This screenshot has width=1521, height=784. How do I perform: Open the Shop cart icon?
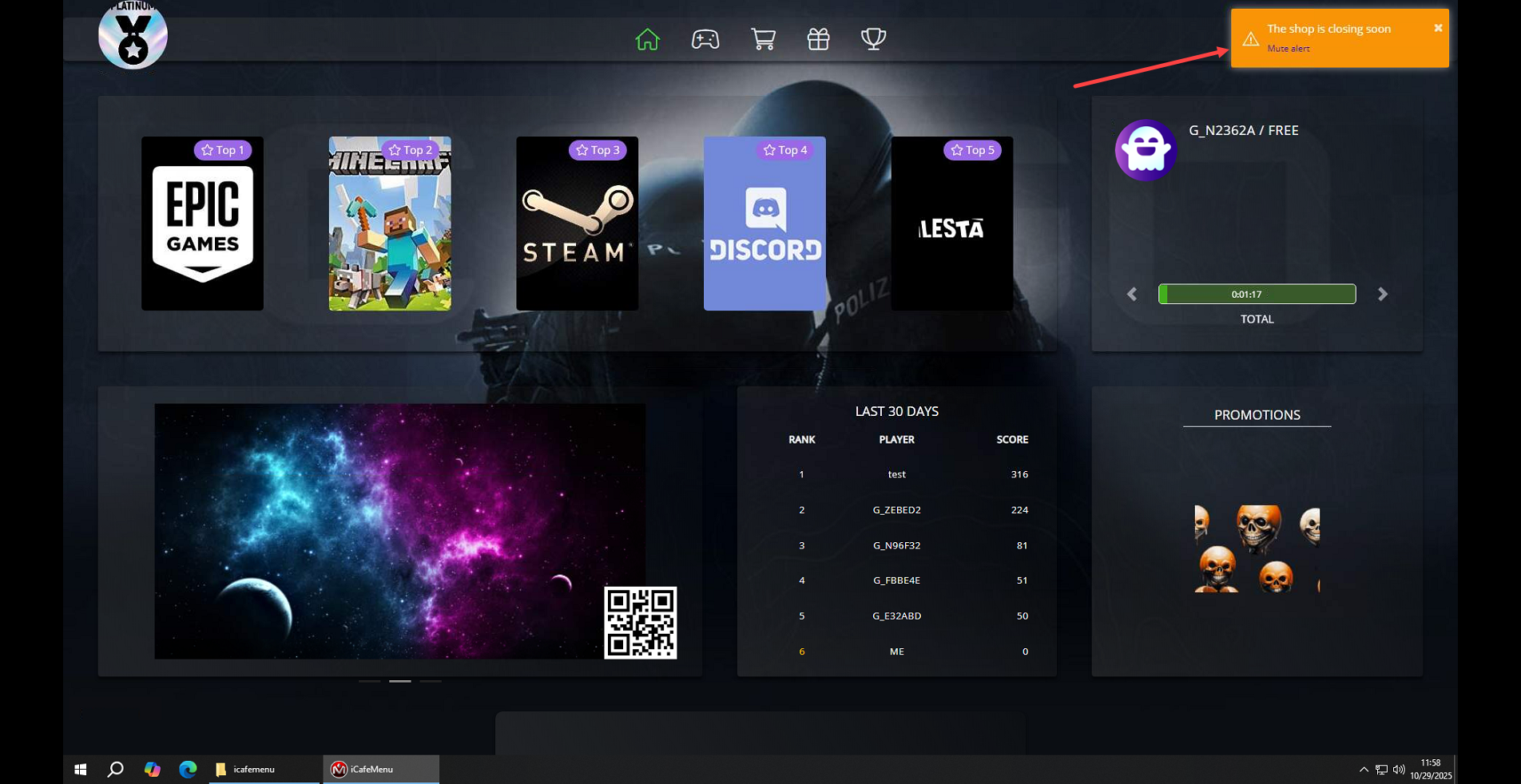coord(763,39)
